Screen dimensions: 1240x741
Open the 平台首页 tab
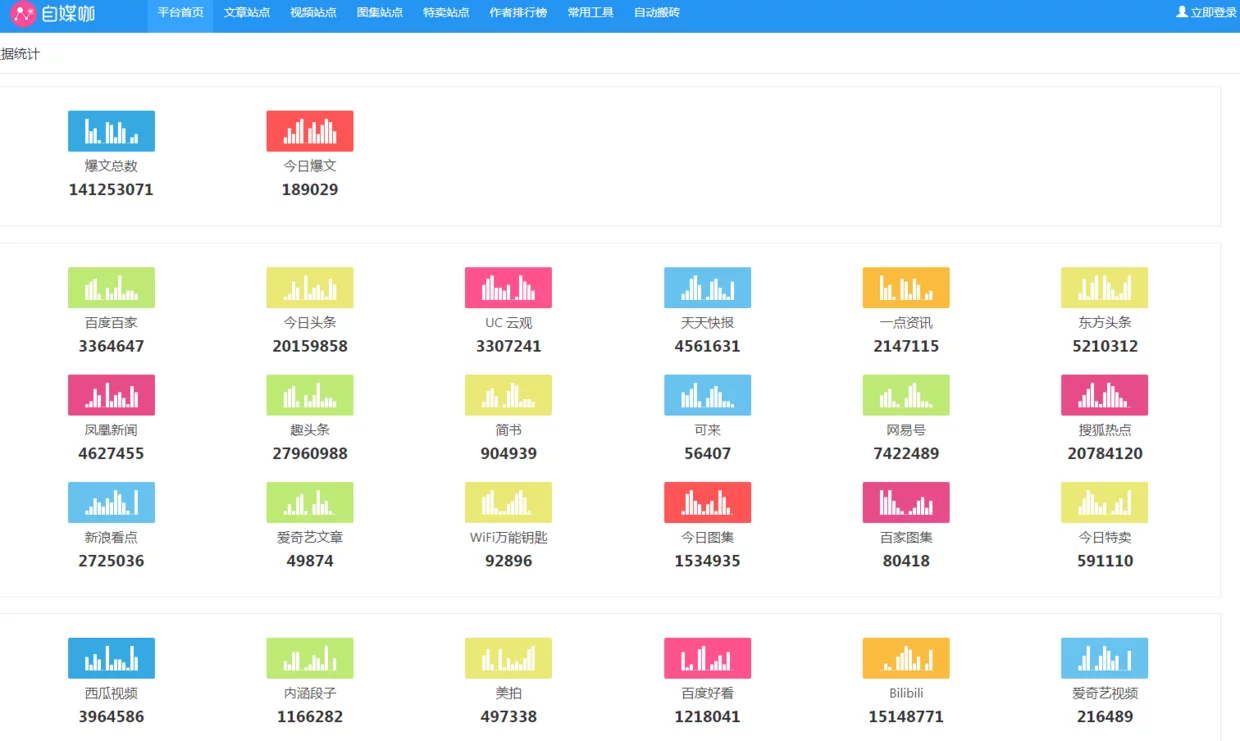coord(180,13)
